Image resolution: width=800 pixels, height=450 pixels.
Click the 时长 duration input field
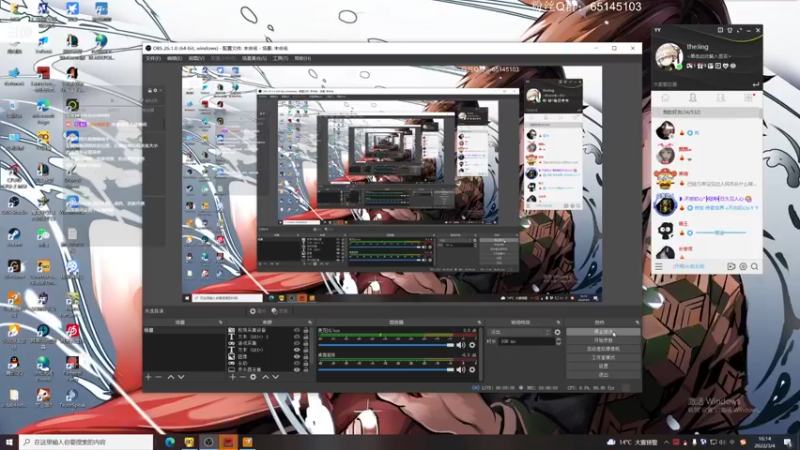click(527, 341)
